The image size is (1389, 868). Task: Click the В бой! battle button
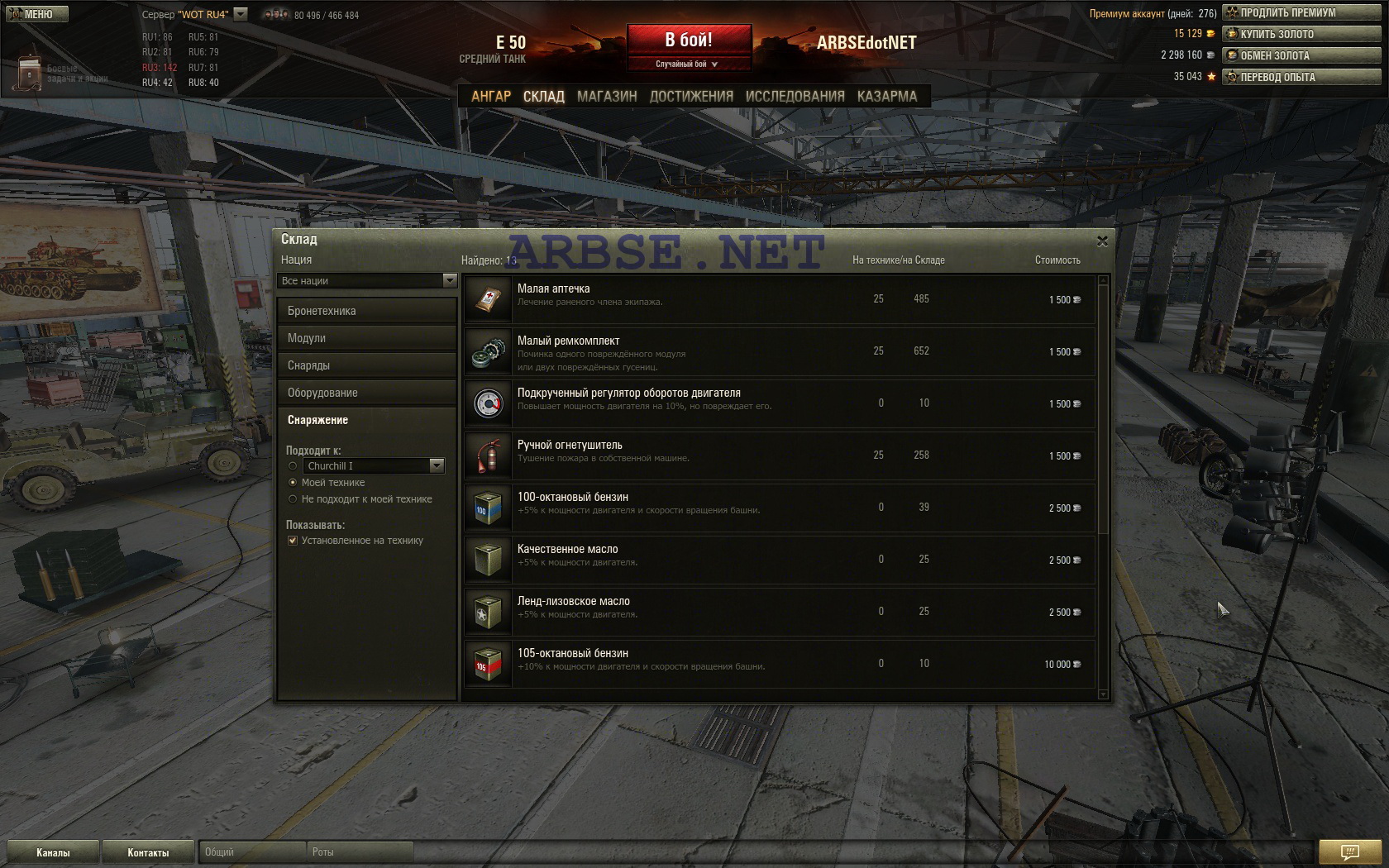pyautogui.click(x=690, y=40)
